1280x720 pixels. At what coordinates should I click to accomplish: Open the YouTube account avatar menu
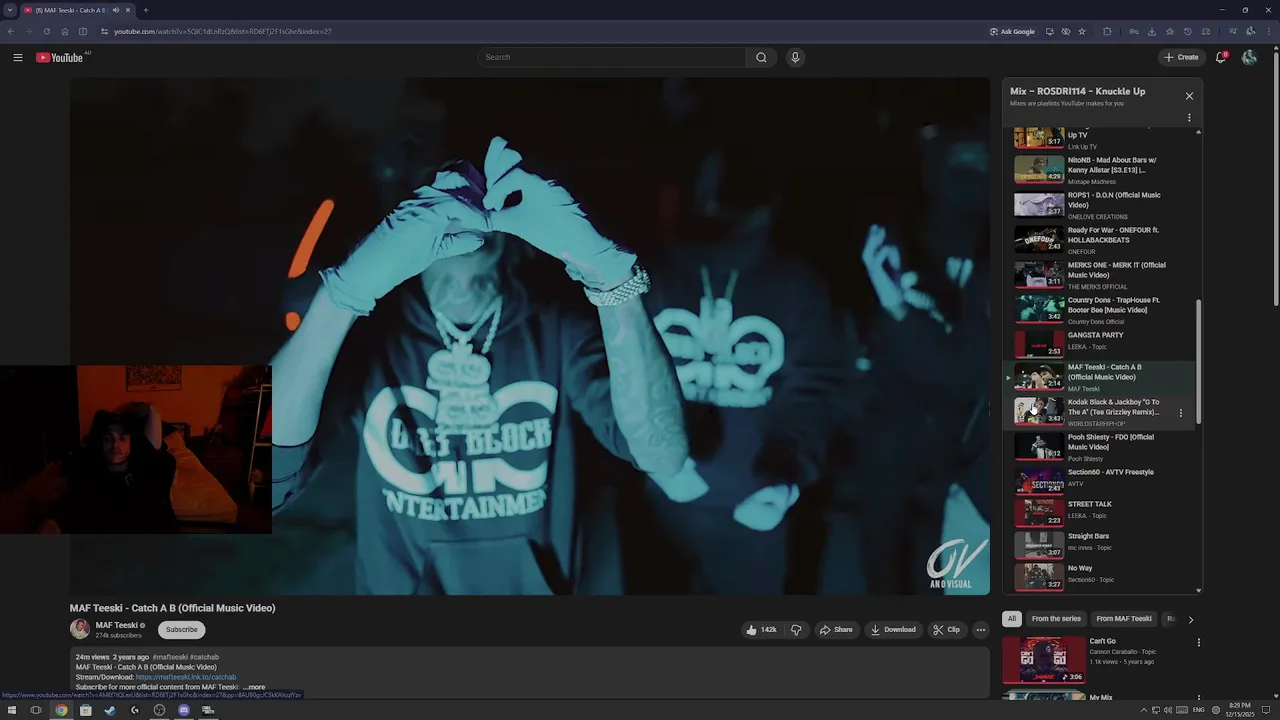pos(1249,57)
